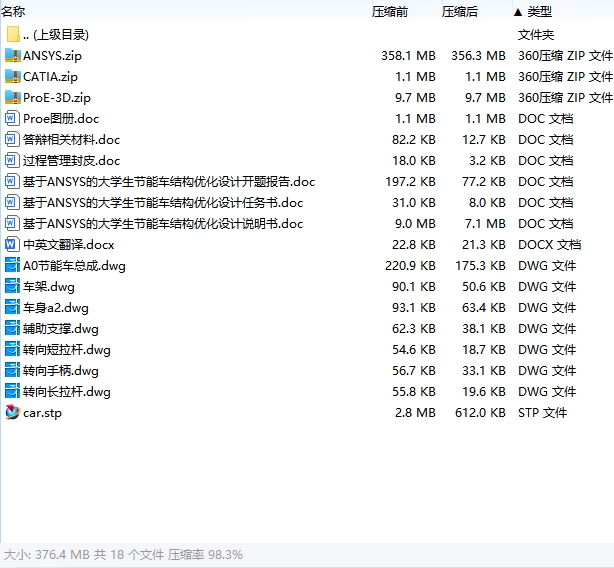Click the DWG icon of A0节能车总成.dwg
This screenshot has height=568, width=614.
[12, 265]
